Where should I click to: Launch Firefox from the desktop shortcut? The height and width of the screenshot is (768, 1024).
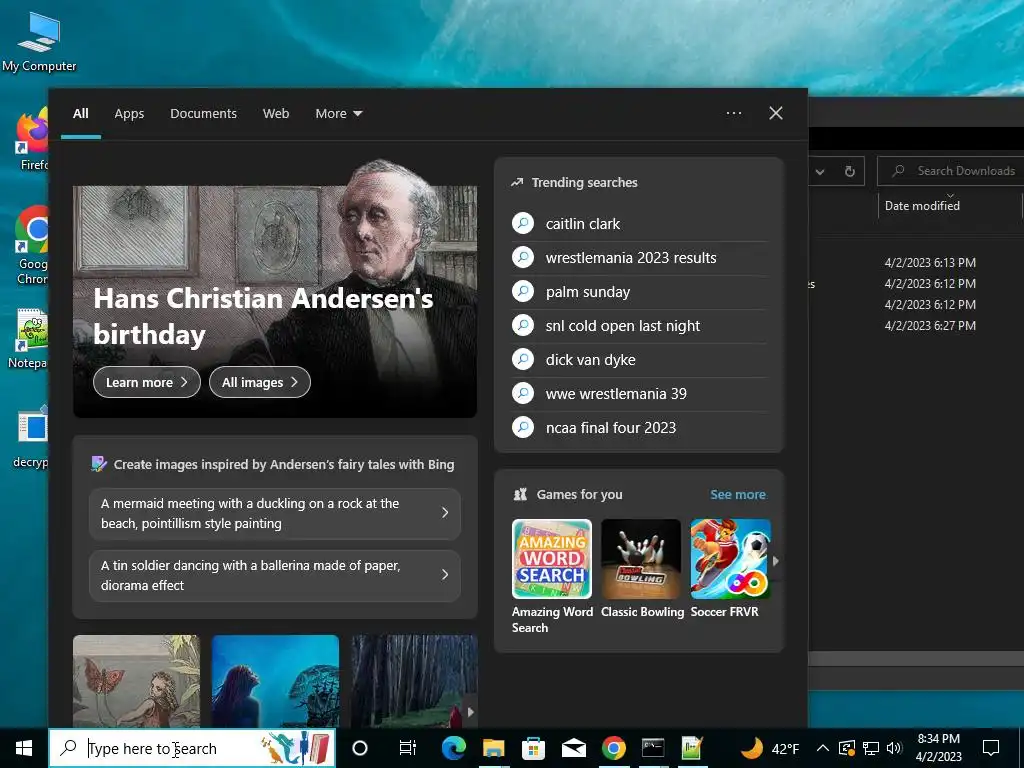click(x=33, y=140)
